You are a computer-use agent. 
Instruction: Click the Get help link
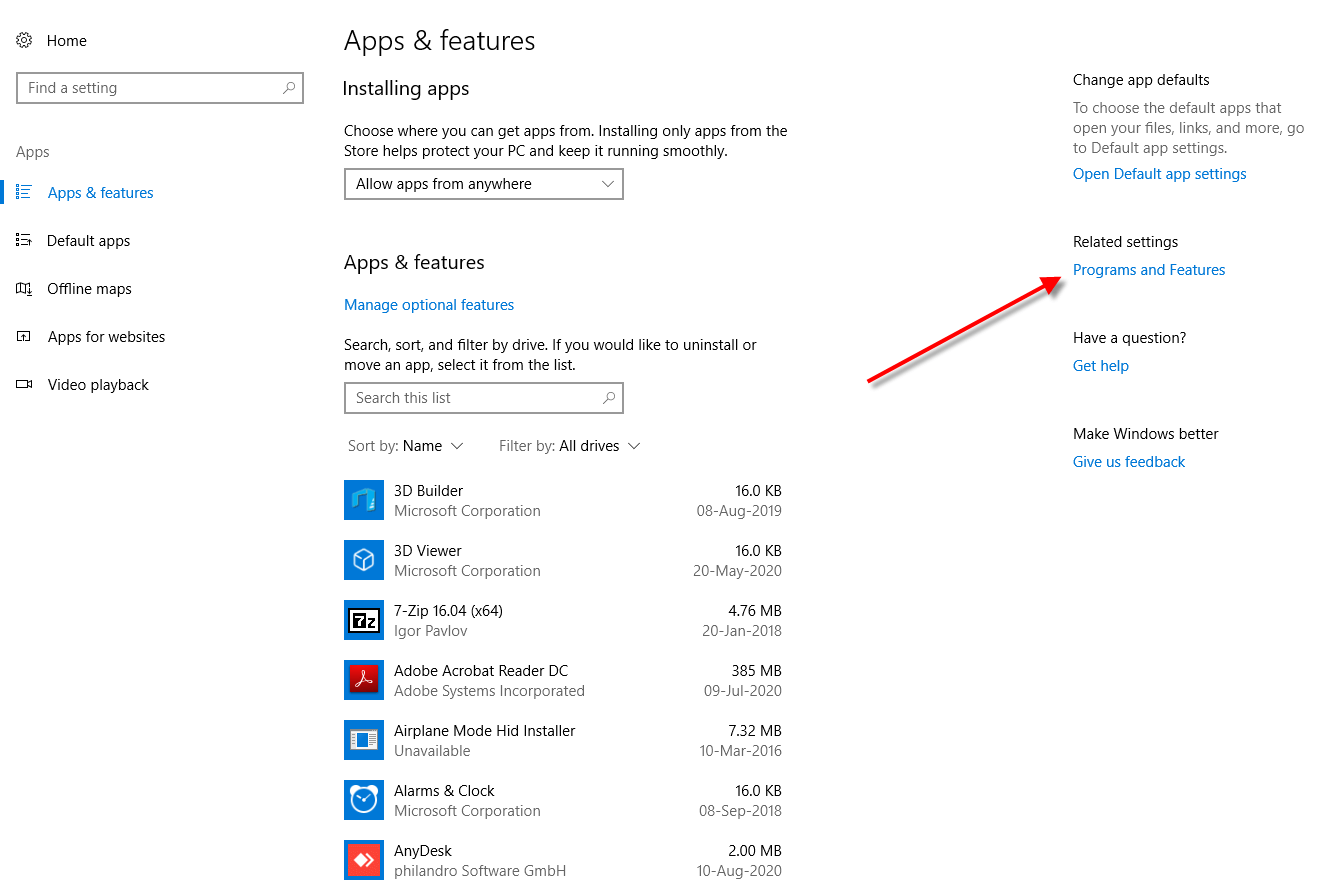click(x=1101, y=366)
